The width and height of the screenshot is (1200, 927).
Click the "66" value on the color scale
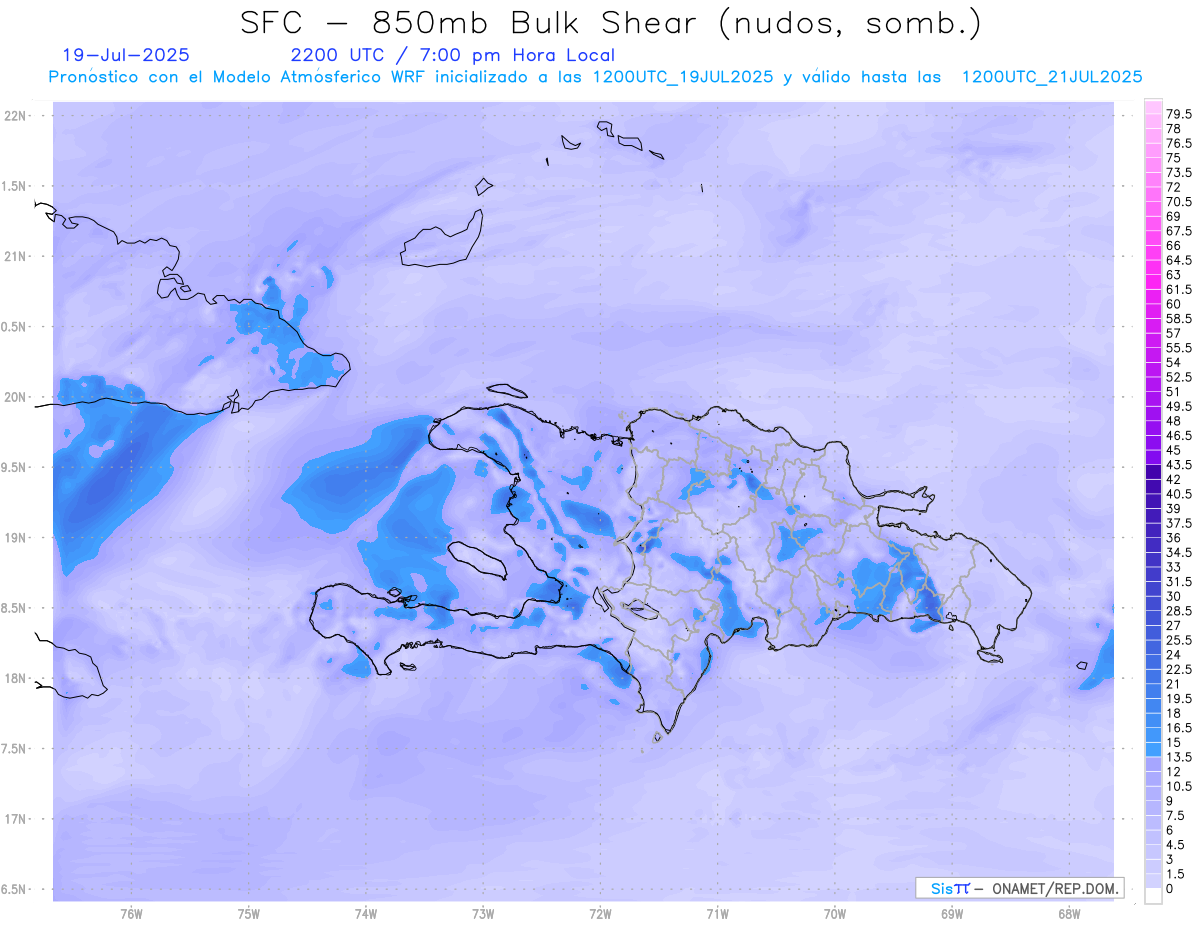pos(1174,245)
